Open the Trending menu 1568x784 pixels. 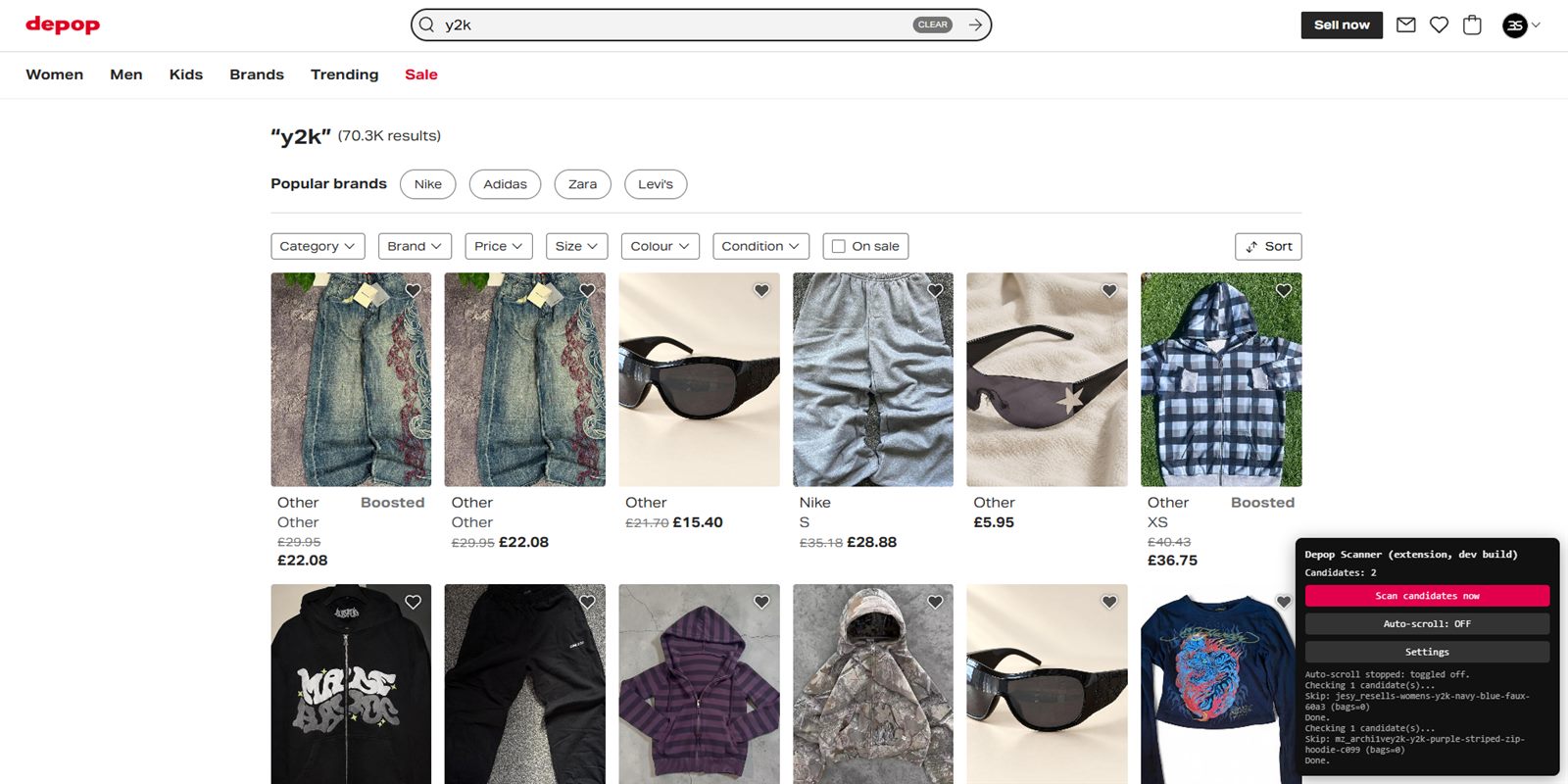coord(344,74)
